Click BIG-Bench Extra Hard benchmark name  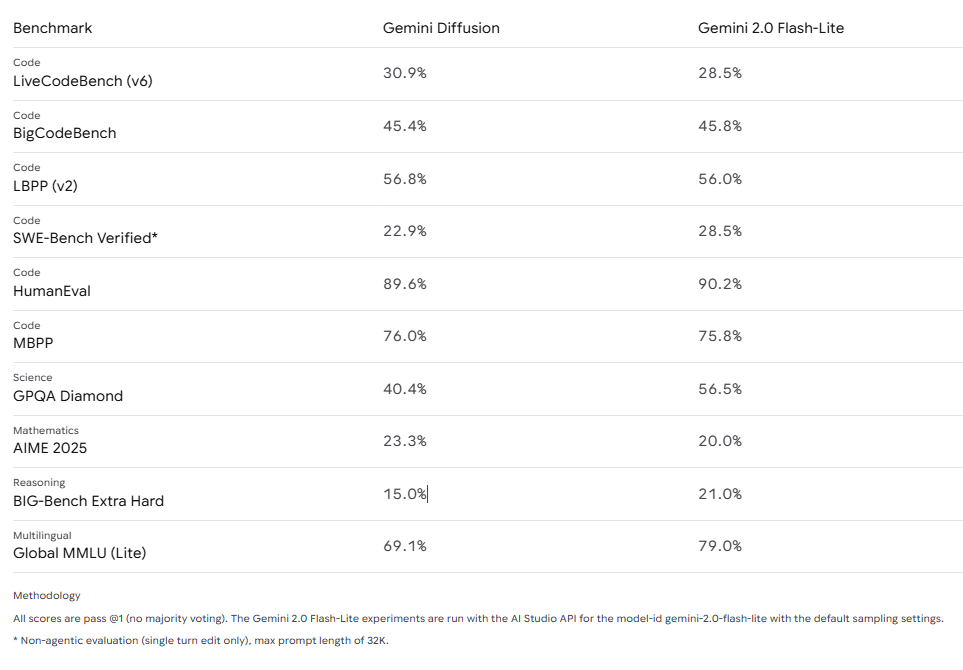coord(88,501)
